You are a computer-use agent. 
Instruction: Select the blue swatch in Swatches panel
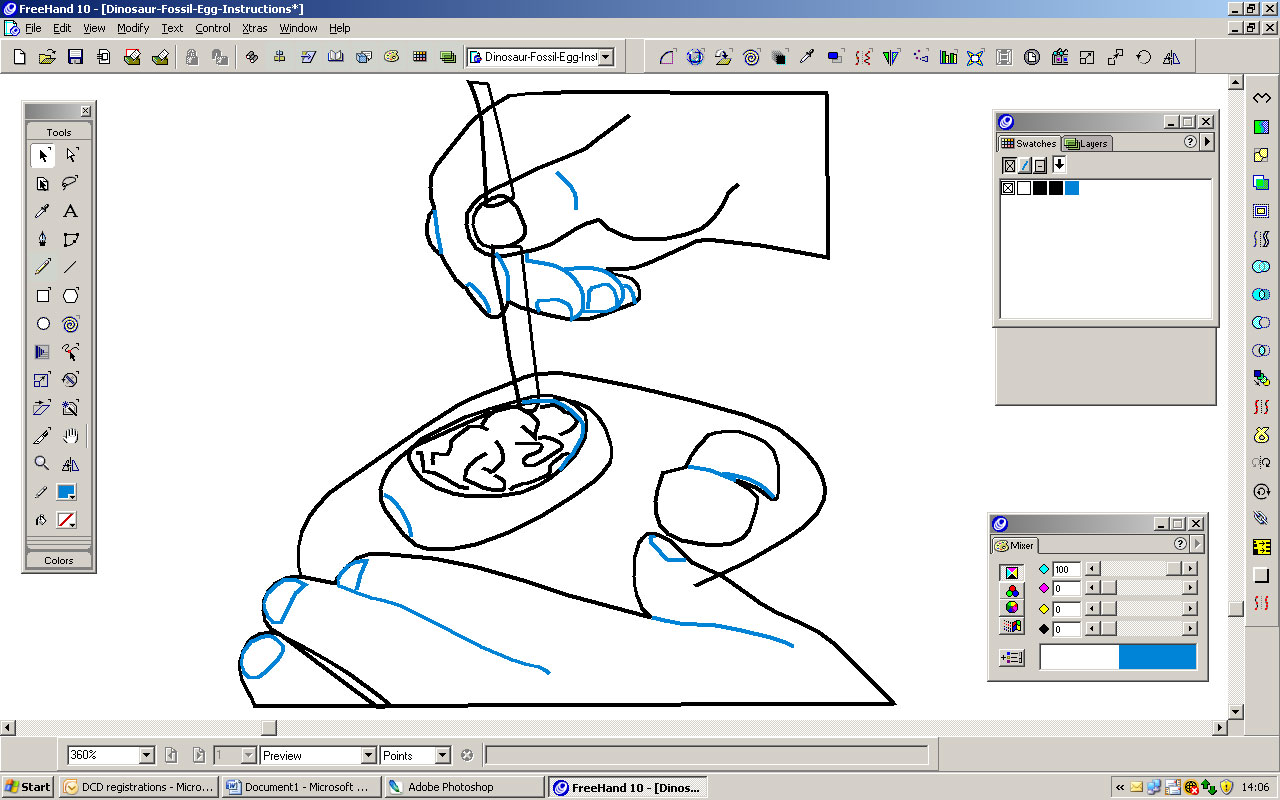pos(1072,188)
